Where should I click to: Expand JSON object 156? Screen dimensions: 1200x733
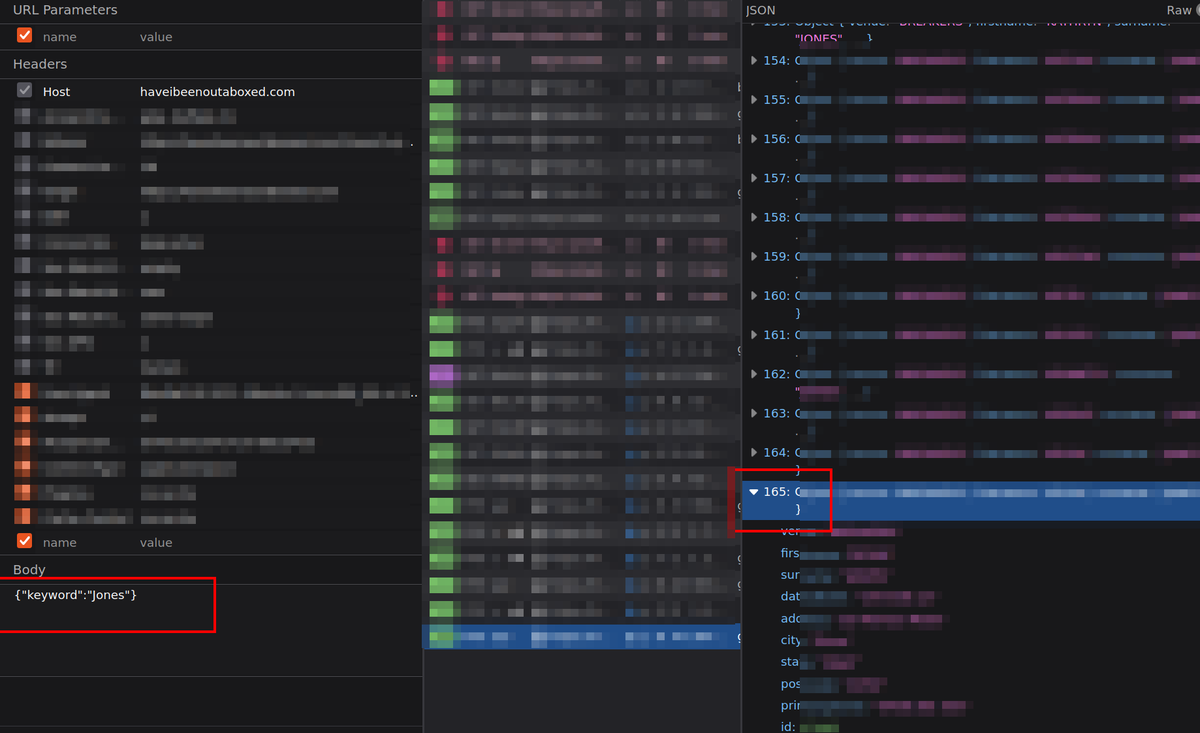pyautogui.click(x=754, y=139)
